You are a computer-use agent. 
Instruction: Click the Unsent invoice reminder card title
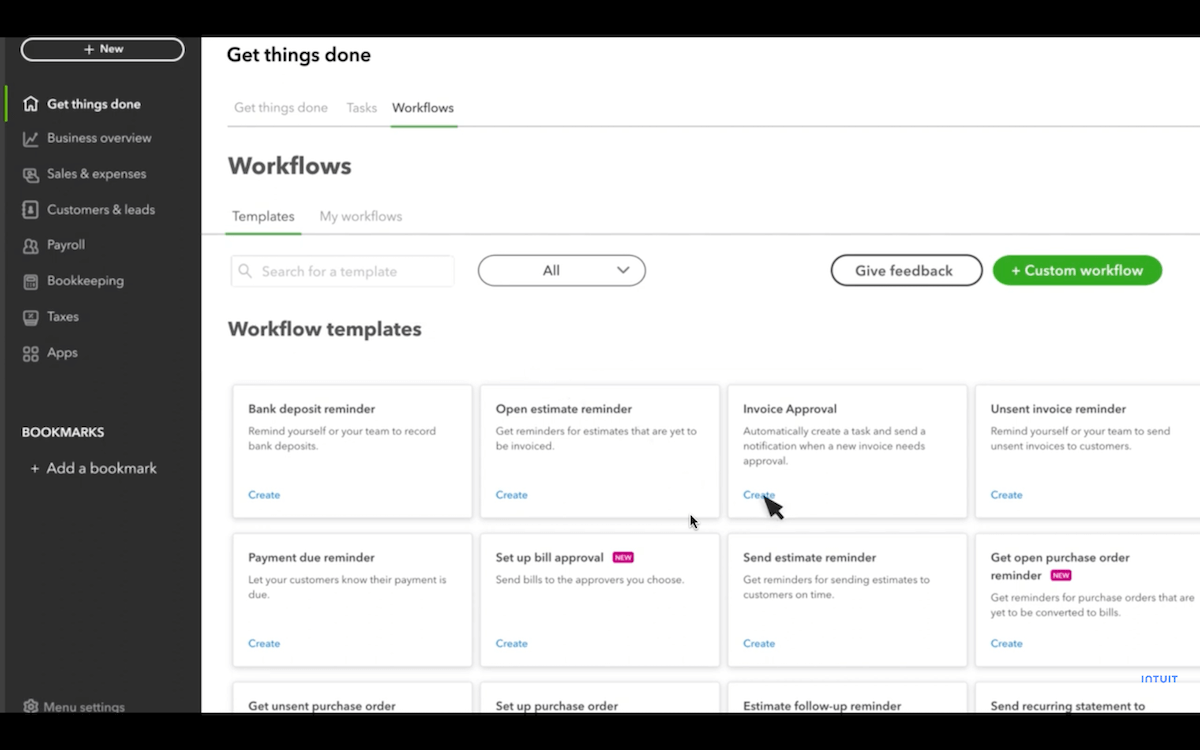1058,409
